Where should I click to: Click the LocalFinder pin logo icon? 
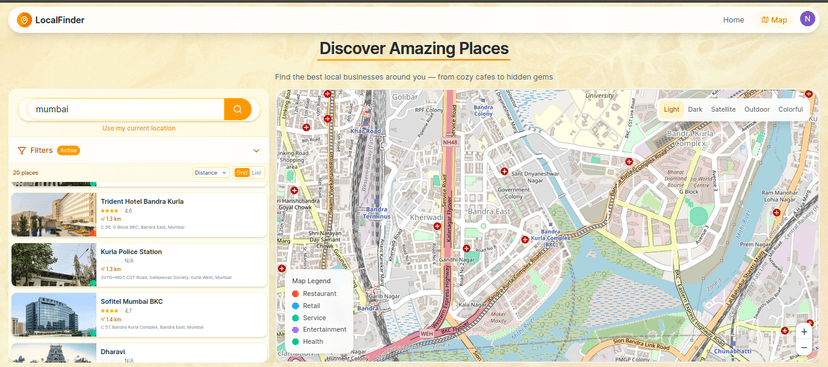pyautogui.click(x=24, y=20)
